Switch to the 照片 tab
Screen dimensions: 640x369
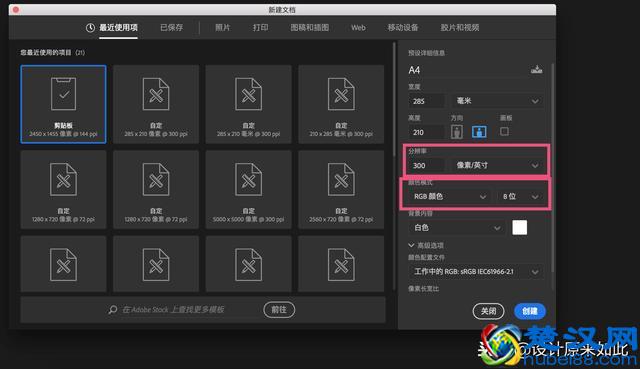point(222,28)
